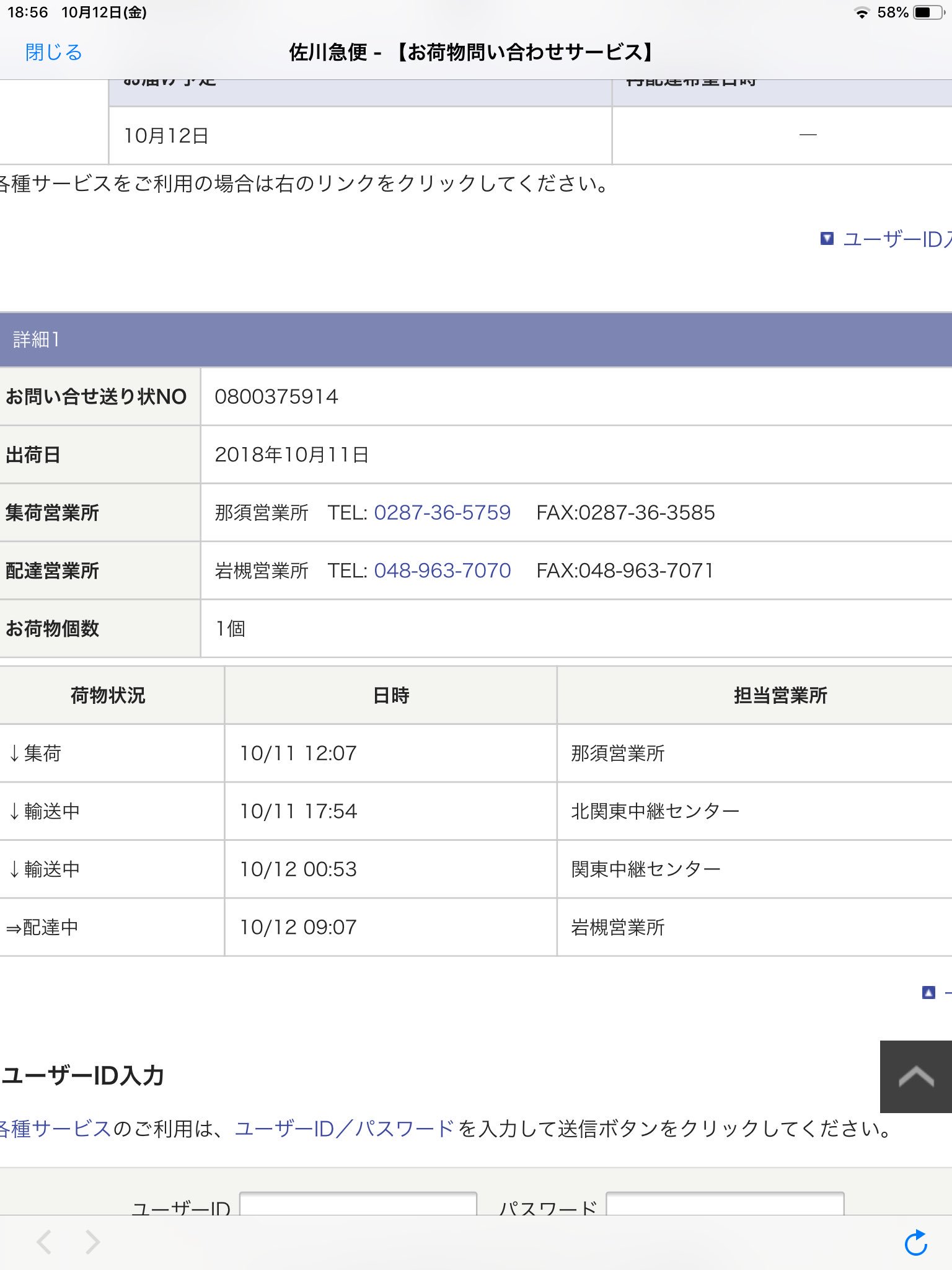Tap the Wi-Fi status icon
The image size is (952, 1270).
pos(862,12)
